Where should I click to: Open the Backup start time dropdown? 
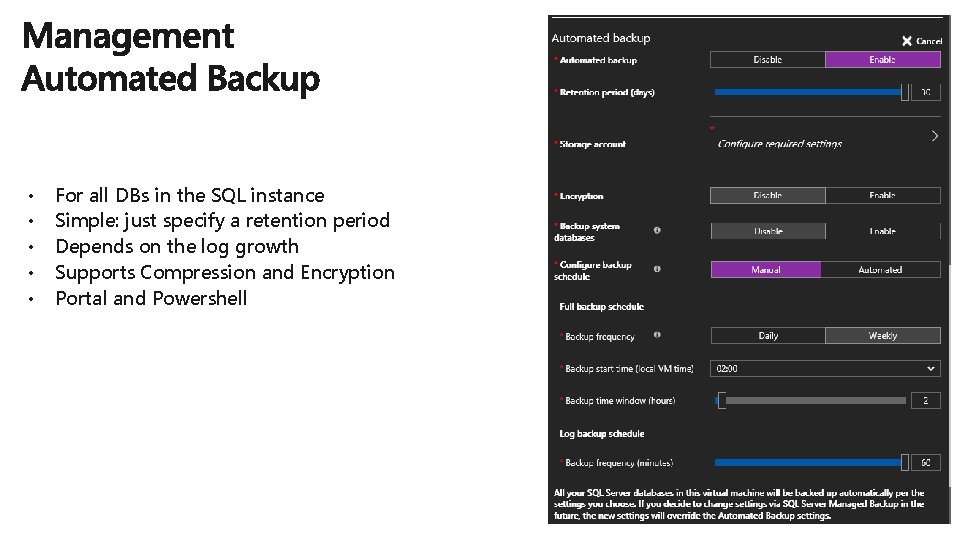[825, 368]
